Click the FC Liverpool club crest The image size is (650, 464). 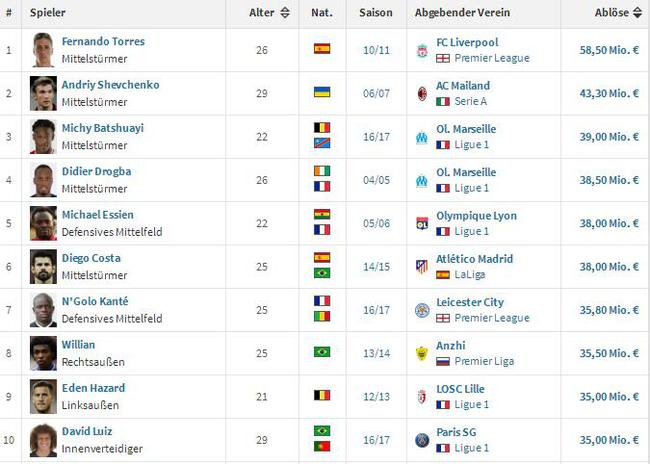tap(422, 50)
